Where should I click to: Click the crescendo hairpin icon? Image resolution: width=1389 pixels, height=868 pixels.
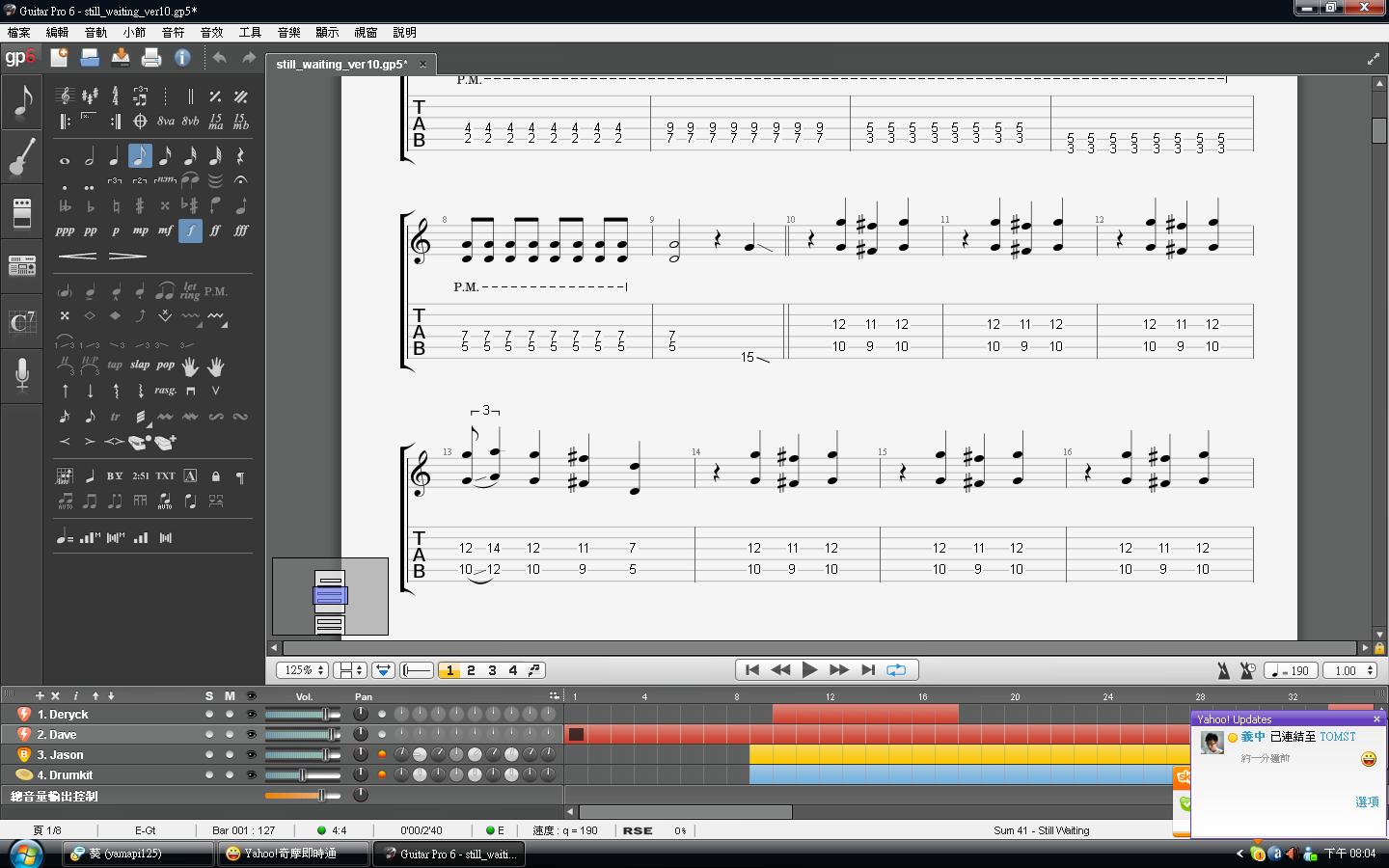[x=77, y=256]
